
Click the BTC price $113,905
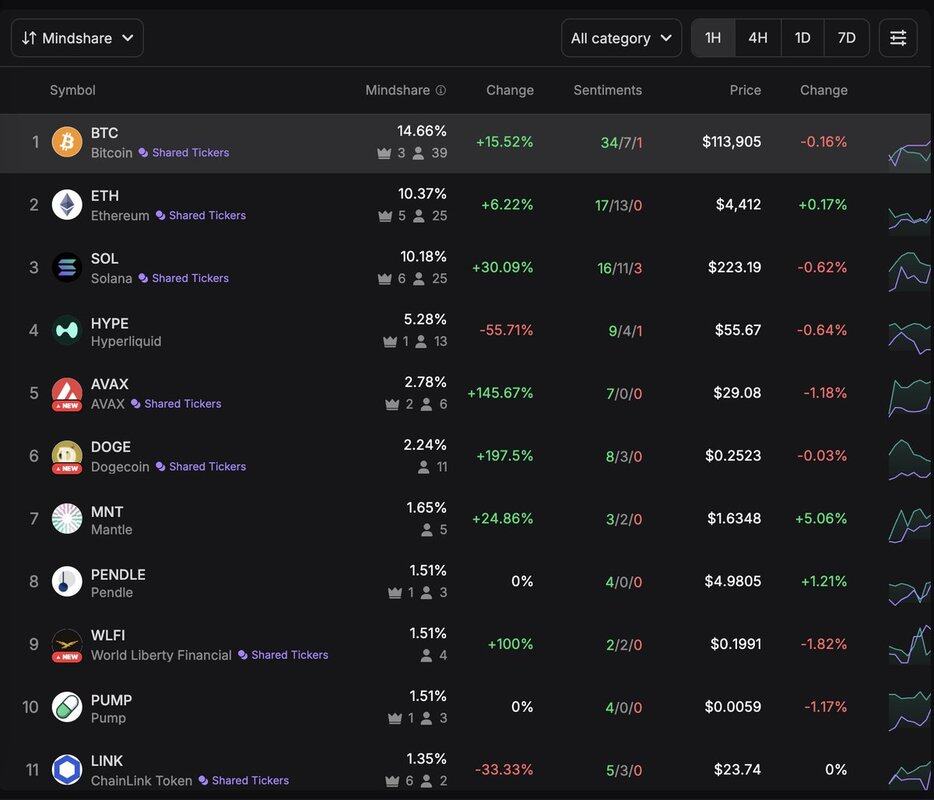[731, 142]
